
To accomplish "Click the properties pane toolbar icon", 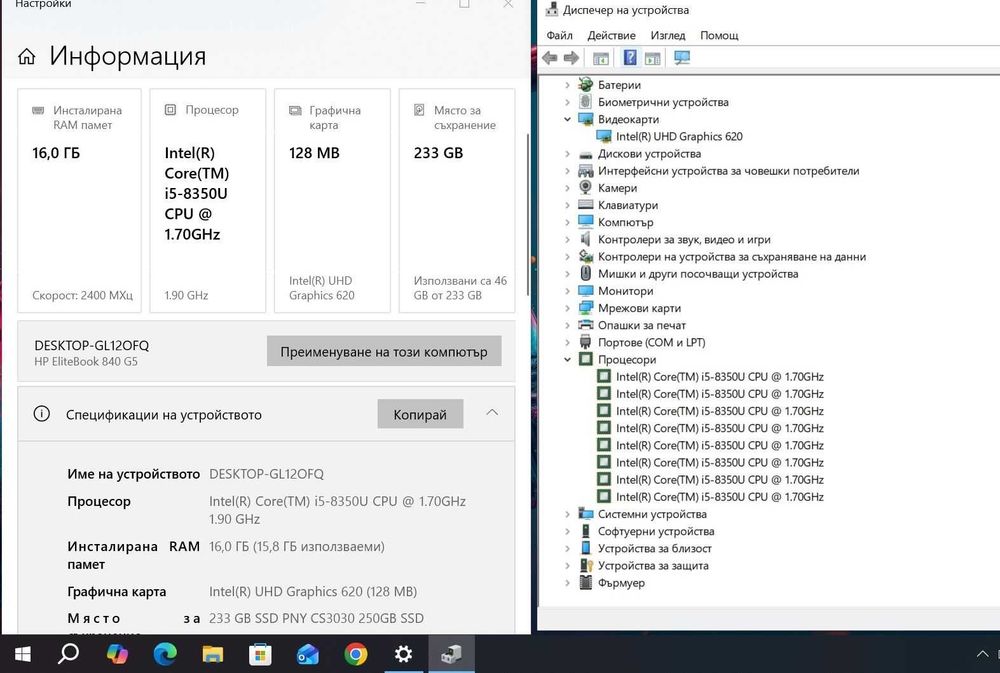I will tap(652, 58).
